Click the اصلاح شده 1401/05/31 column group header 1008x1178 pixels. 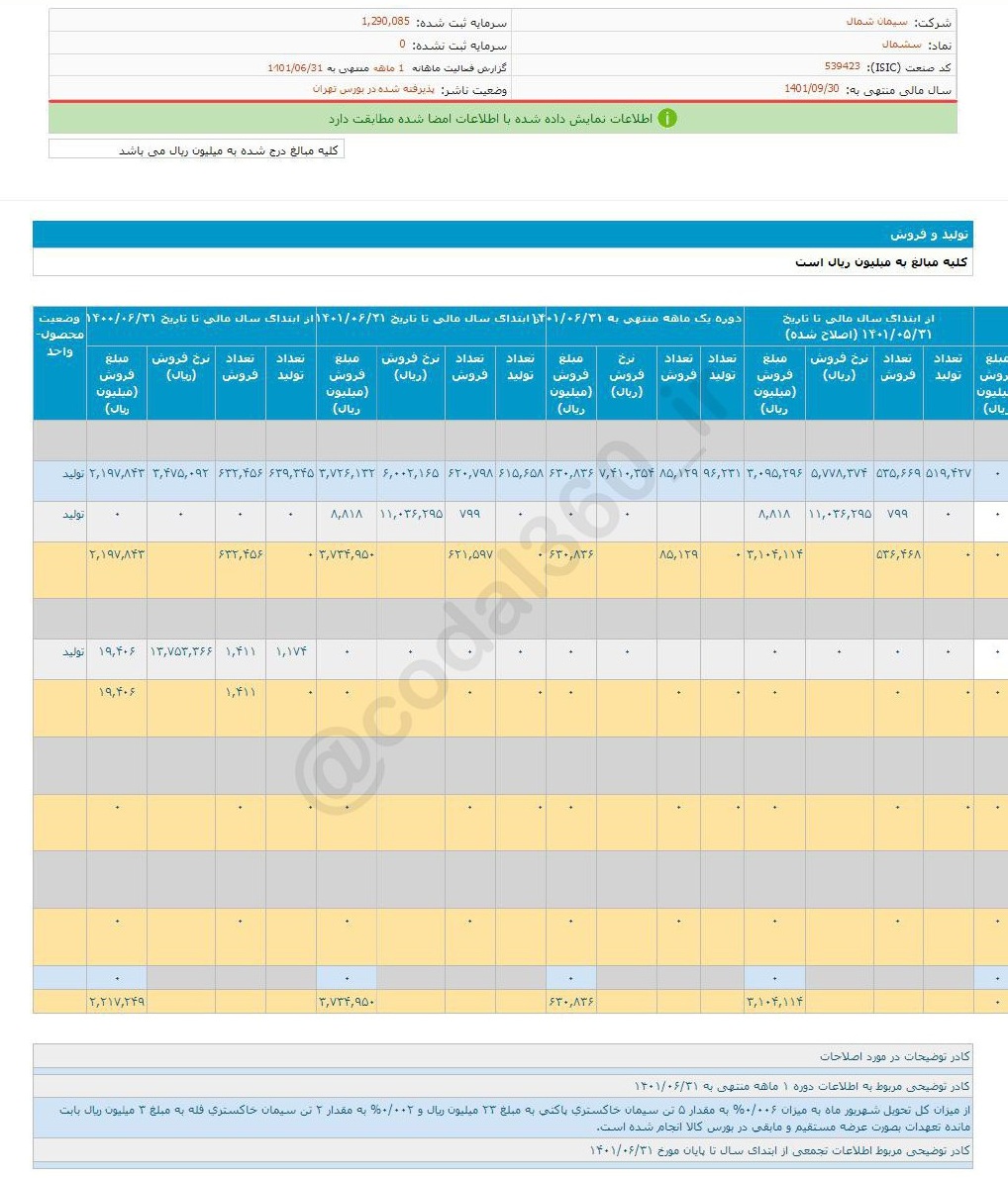tap(858, 326)
